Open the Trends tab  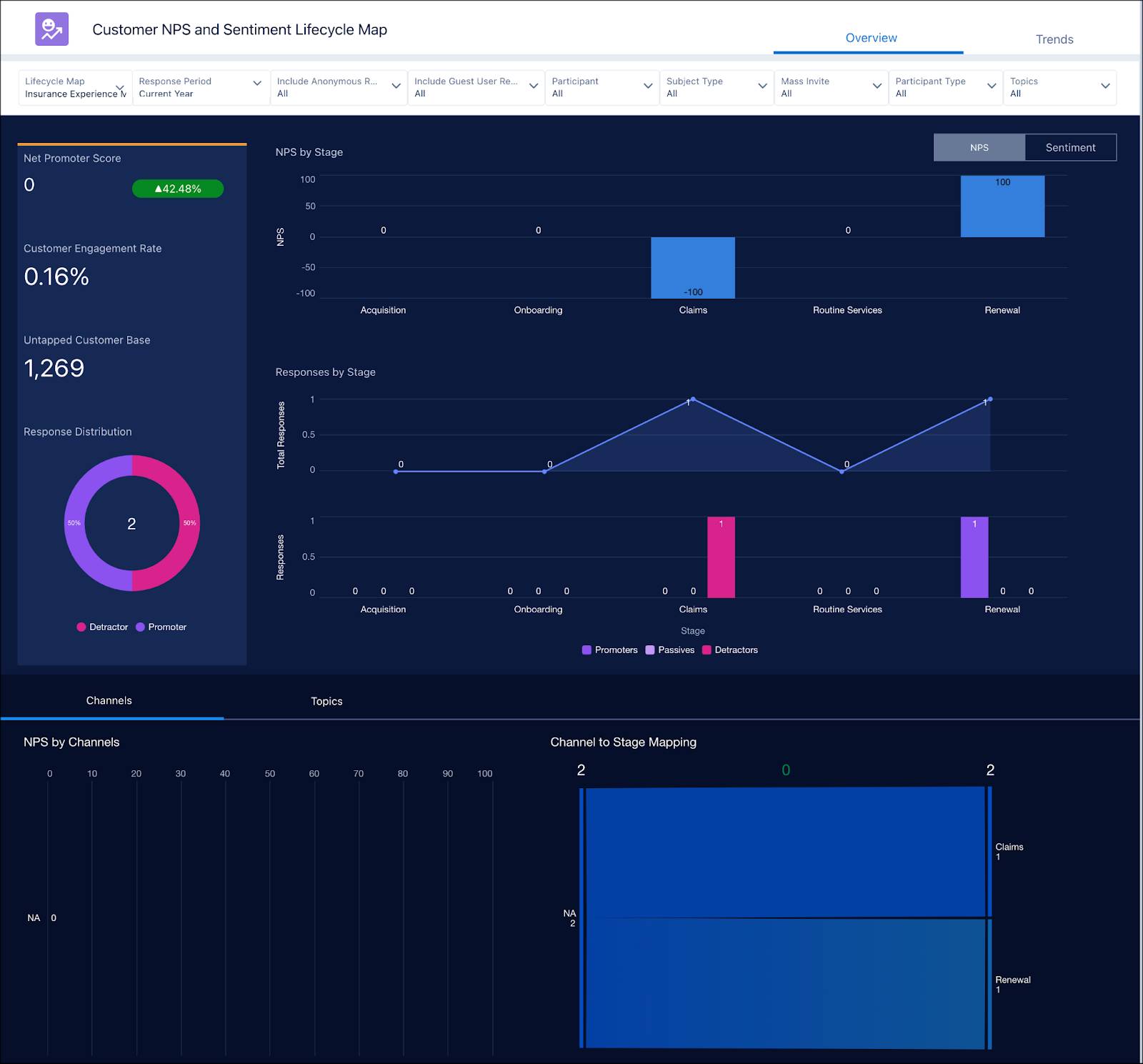click(x=1054, y=39)
